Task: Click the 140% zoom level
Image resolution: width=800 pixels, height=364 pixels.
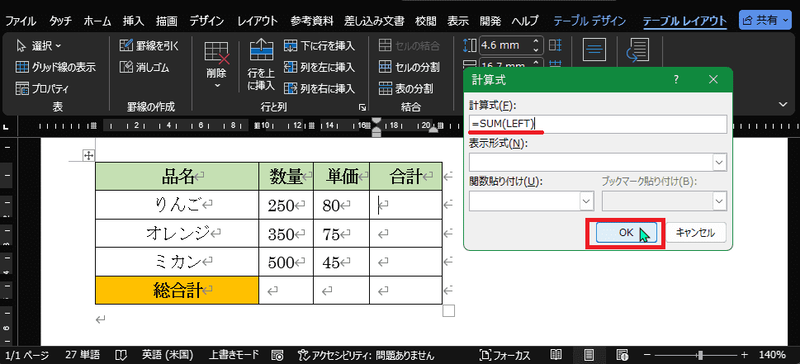Action: [x=772, y=355]
